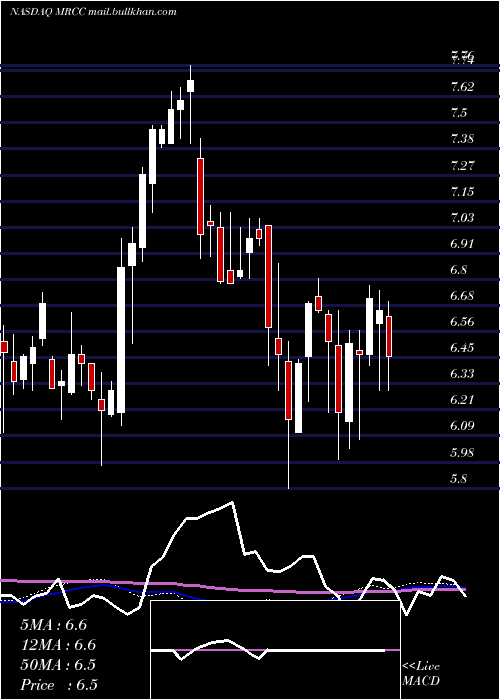
Task: Click the '50MA : 6.5' readout
Action: click(57, 665)
